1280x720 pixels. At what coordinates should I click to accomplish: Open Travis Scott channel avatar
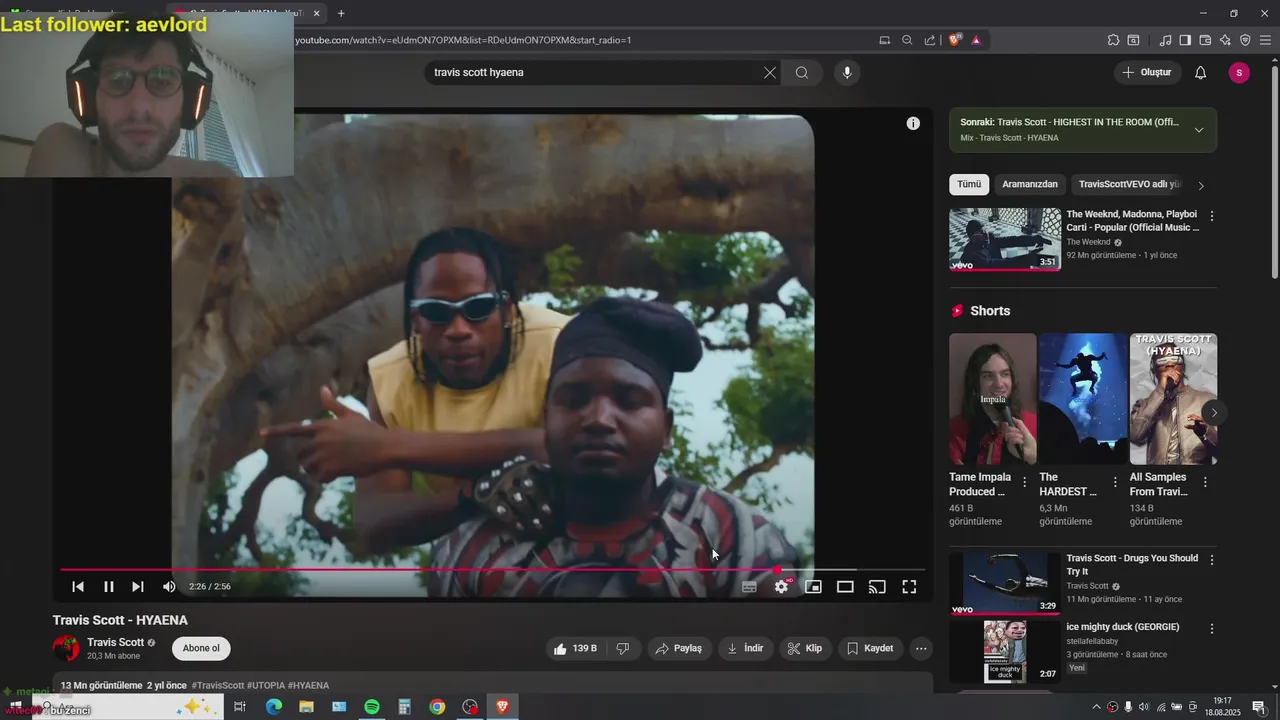[66, 648]
